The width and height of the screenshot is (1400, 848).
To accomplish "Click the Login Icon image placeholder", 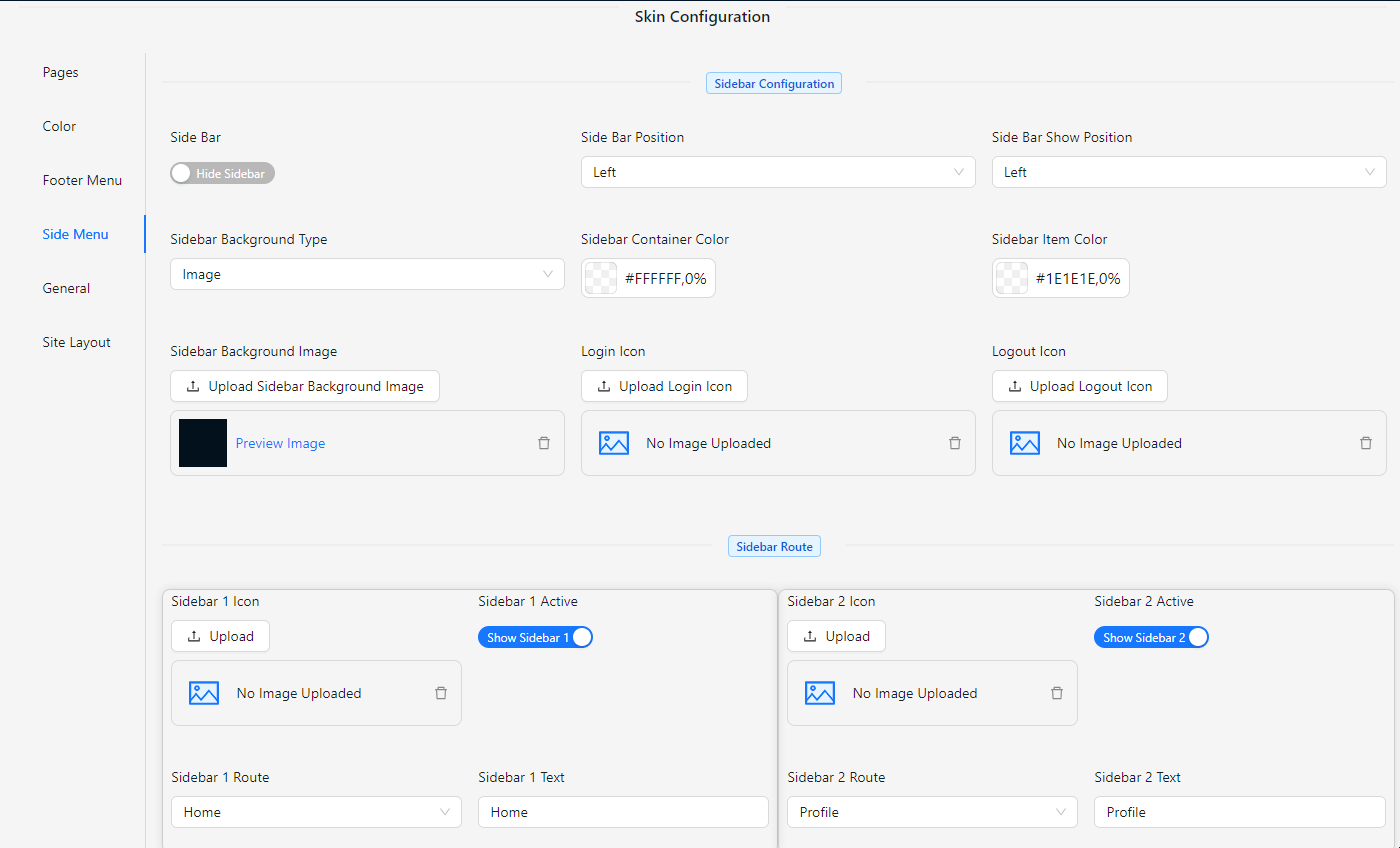I will click(614, 443).
